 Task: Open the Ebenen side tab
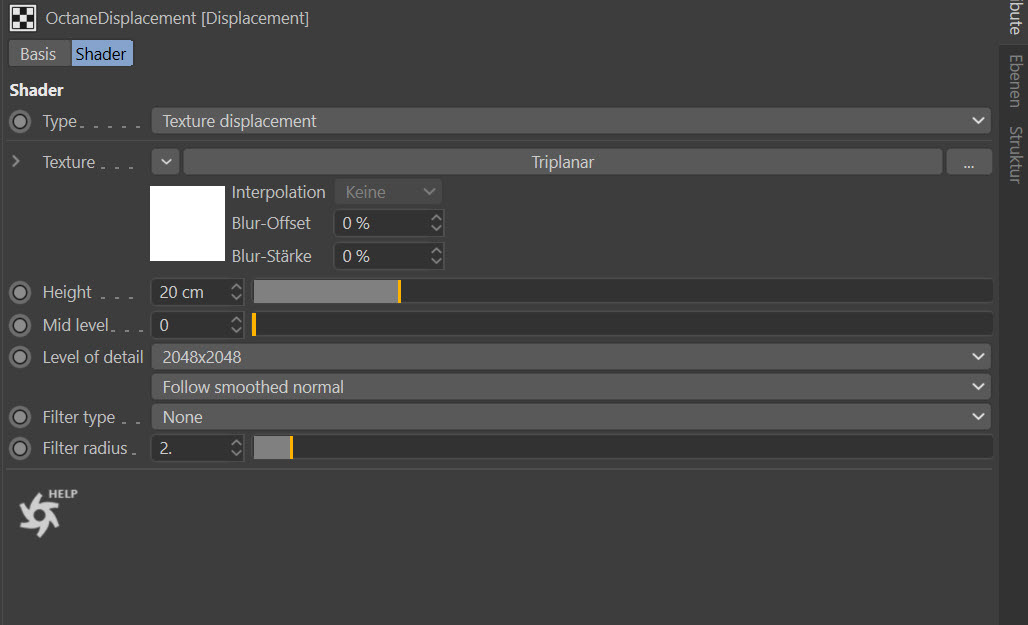(1014, 82)
